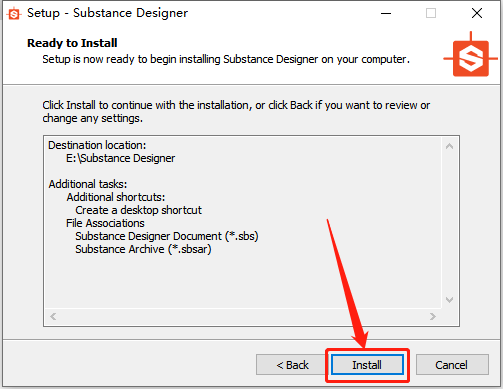This screenshot has width=503, height=389.
Task: Click the Install button to begin installation
Action: (367, 365)
